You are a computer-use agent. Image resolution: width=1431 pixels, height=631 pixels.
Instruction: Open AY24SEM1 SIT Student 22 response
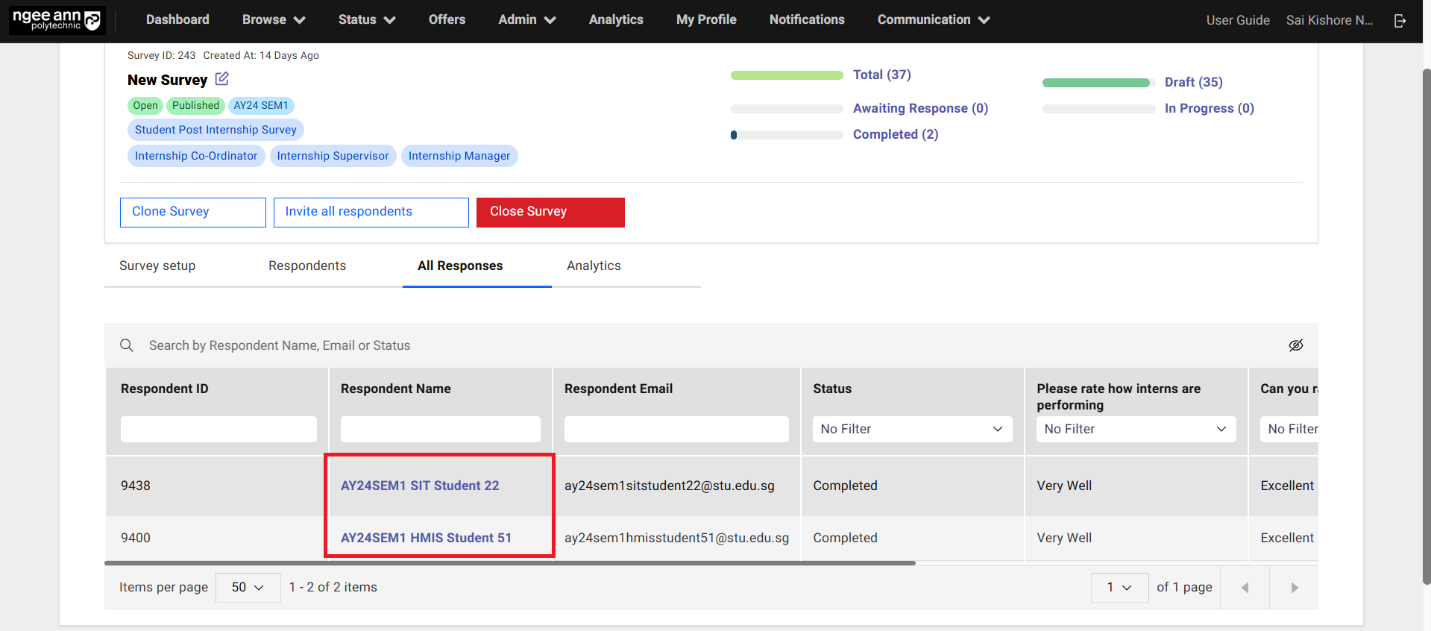[x=419, y=486]
